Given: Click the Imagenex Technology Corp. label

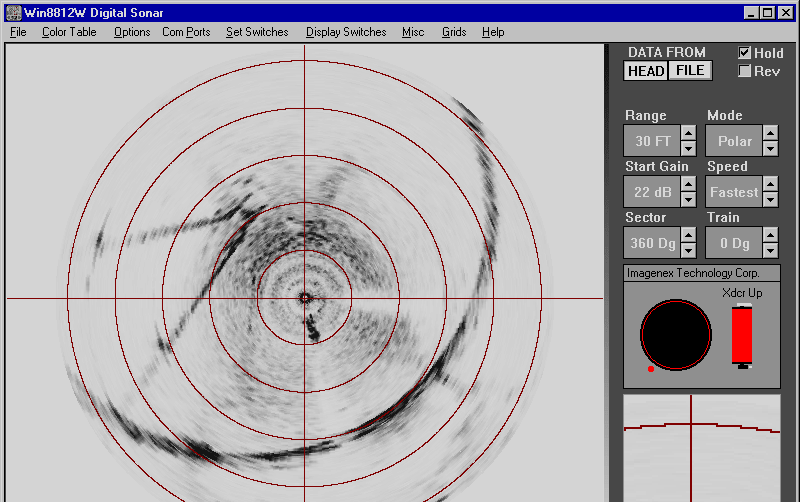Looking at the screenshot, I should point(693,273).
